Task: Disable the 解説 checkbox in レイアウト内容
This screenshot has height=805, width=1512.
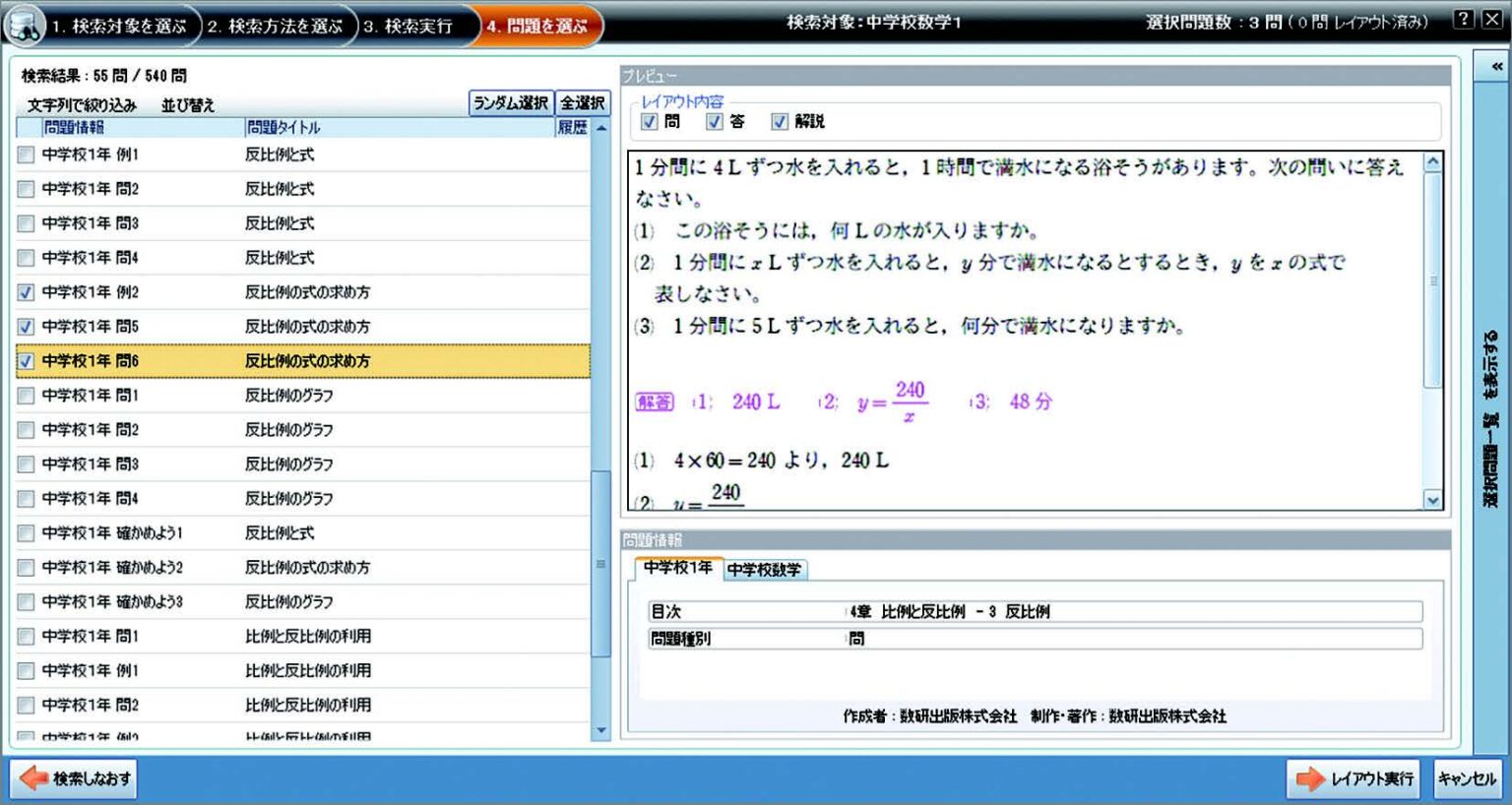Action: 781,121
